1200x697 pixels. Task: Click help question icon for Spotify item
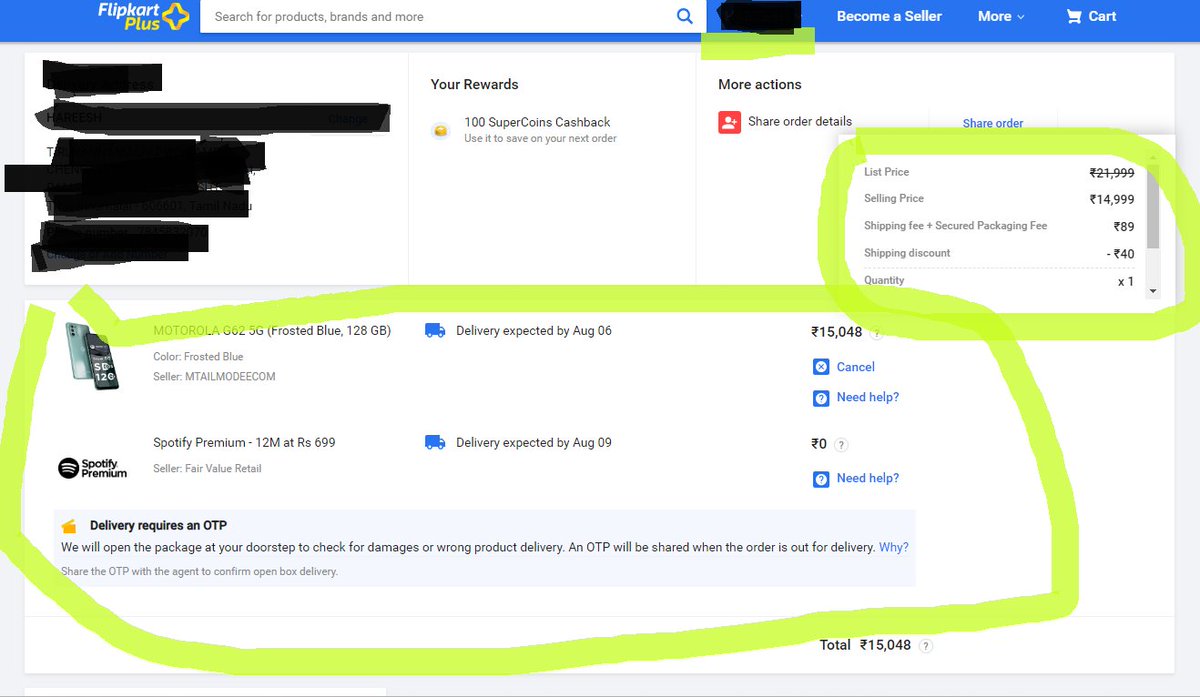click(x=821, y=479)
